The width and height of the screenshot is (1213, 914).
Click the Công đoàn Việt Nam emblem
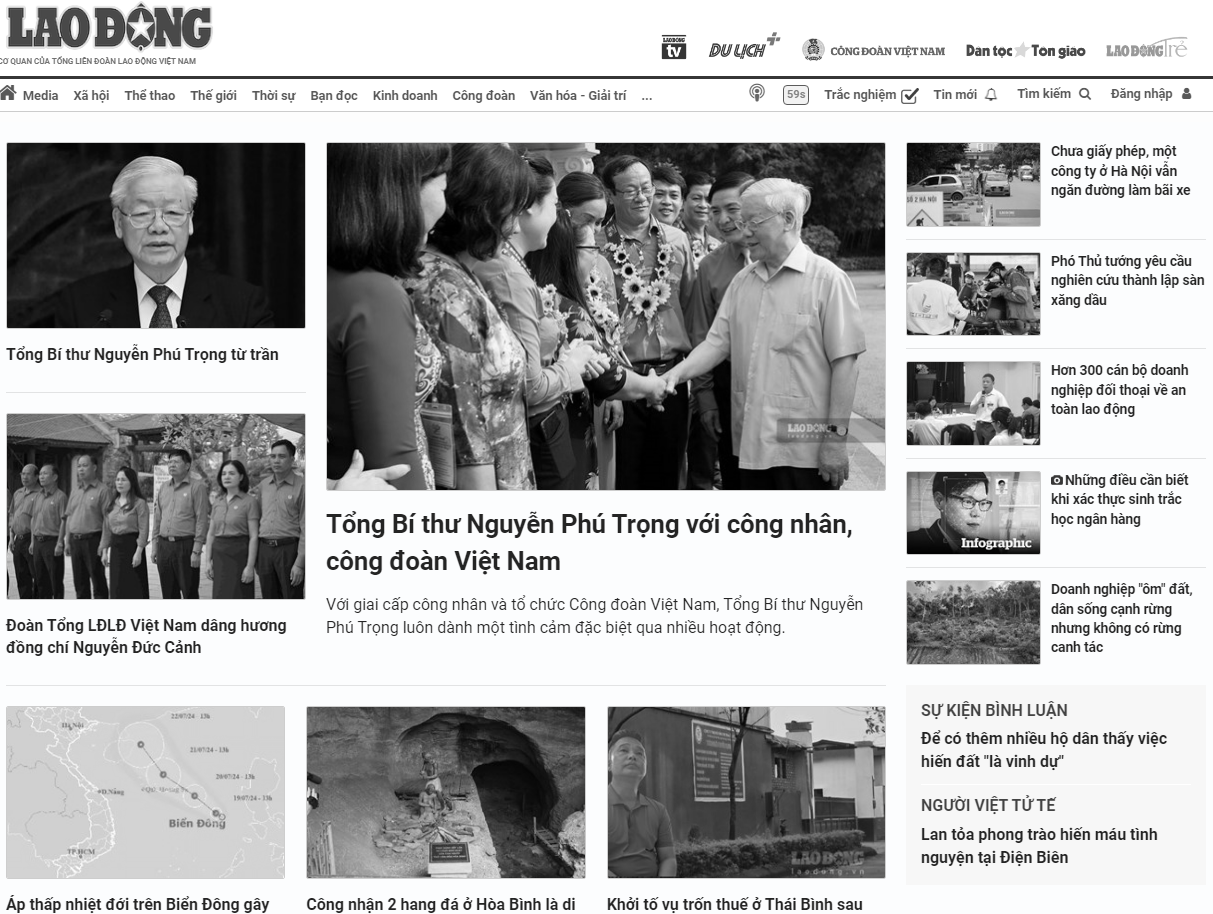tap(813, 49)
